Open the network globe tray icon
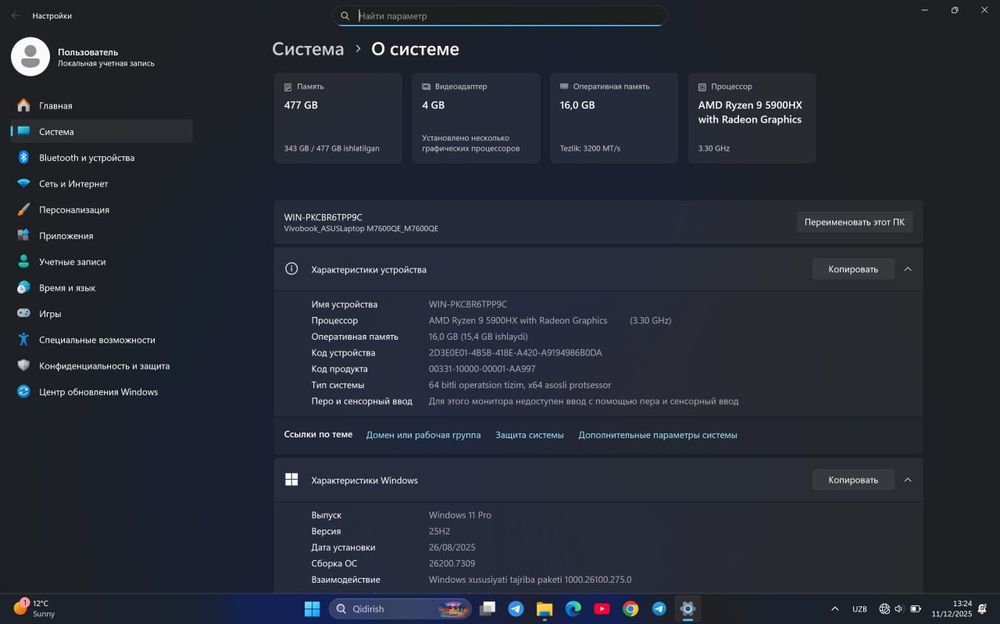1000x624 pixels. coord(885,609)
